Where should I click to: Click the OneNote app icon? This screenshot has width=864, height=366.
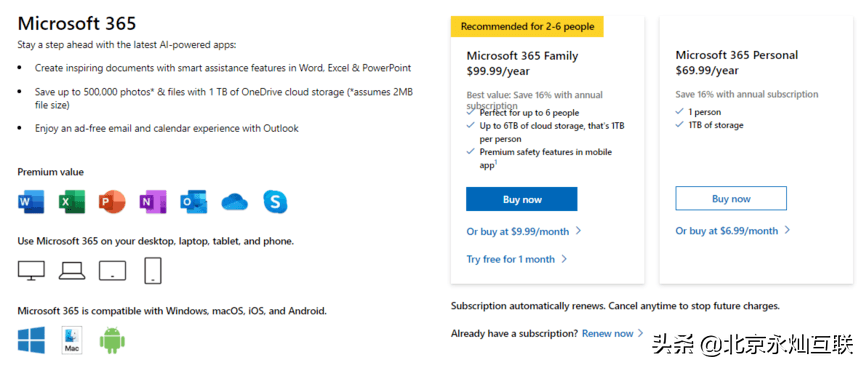click(x=153, y=202)
